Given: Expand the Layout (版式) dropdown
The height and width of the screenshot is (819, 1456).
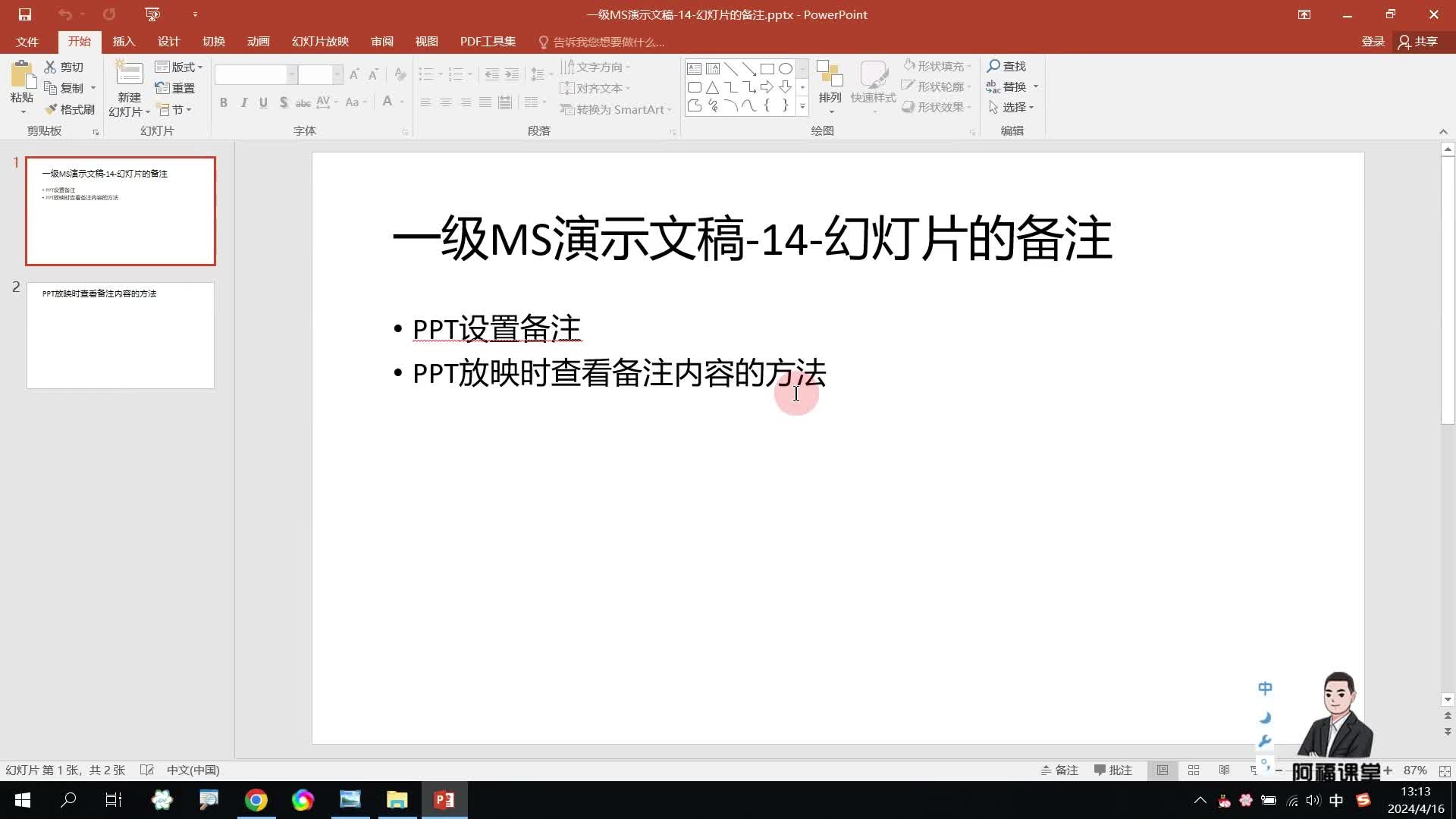Looking at the screenshot, I should pyautogui.click(x=179, y=67).
